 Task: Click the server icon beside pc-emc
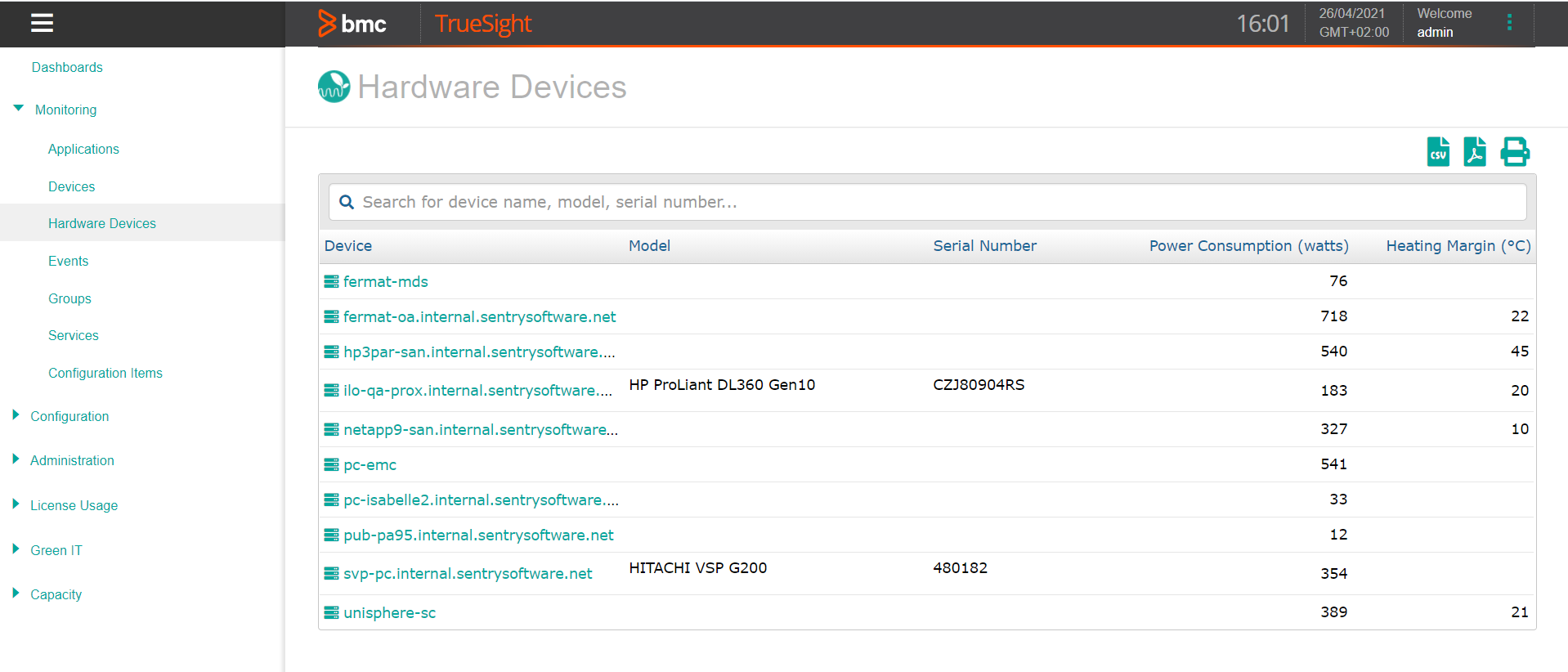[331, 464]
